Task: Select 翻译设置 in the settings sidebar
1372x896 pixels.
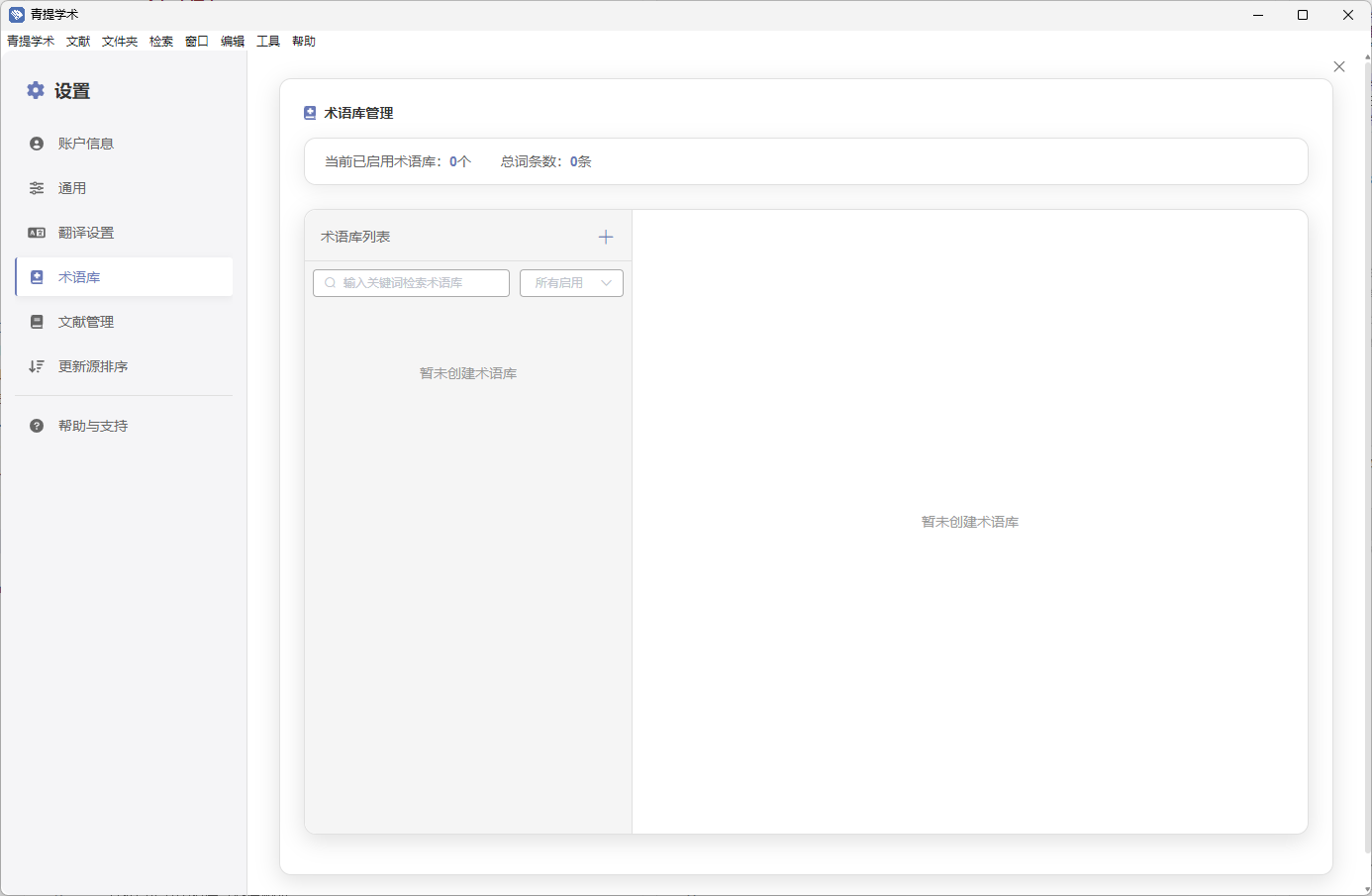Action: point(86,233)
